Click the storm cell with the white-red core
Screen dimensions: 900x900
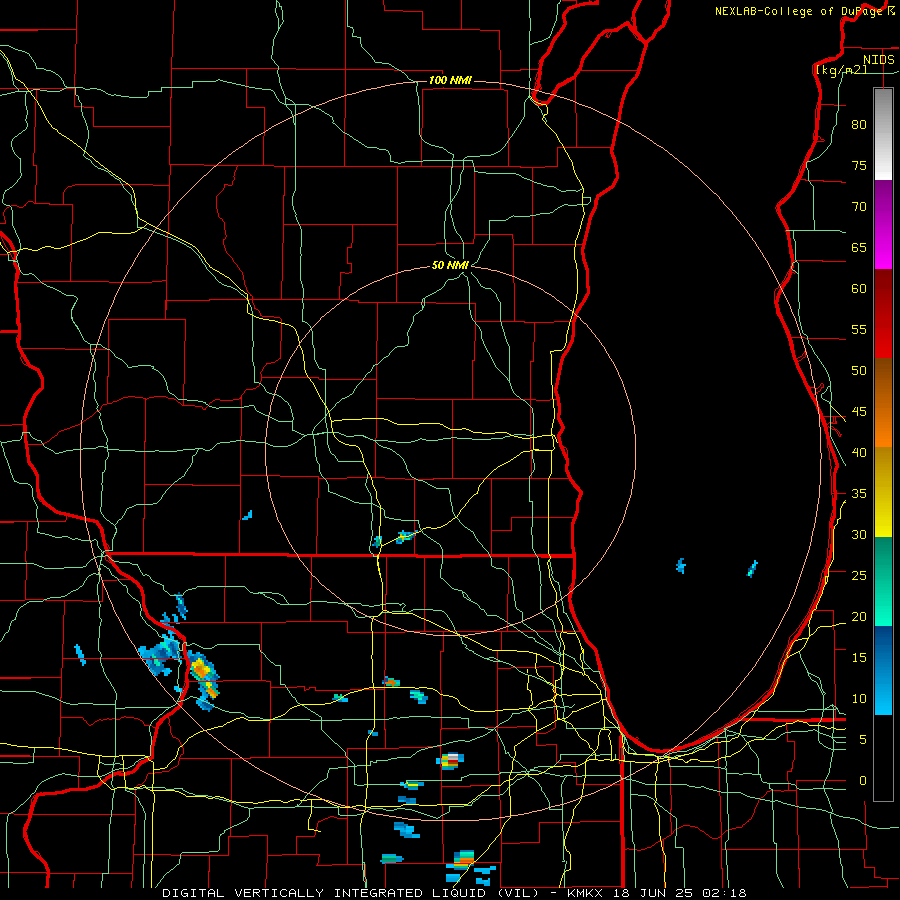pos(451,761)
